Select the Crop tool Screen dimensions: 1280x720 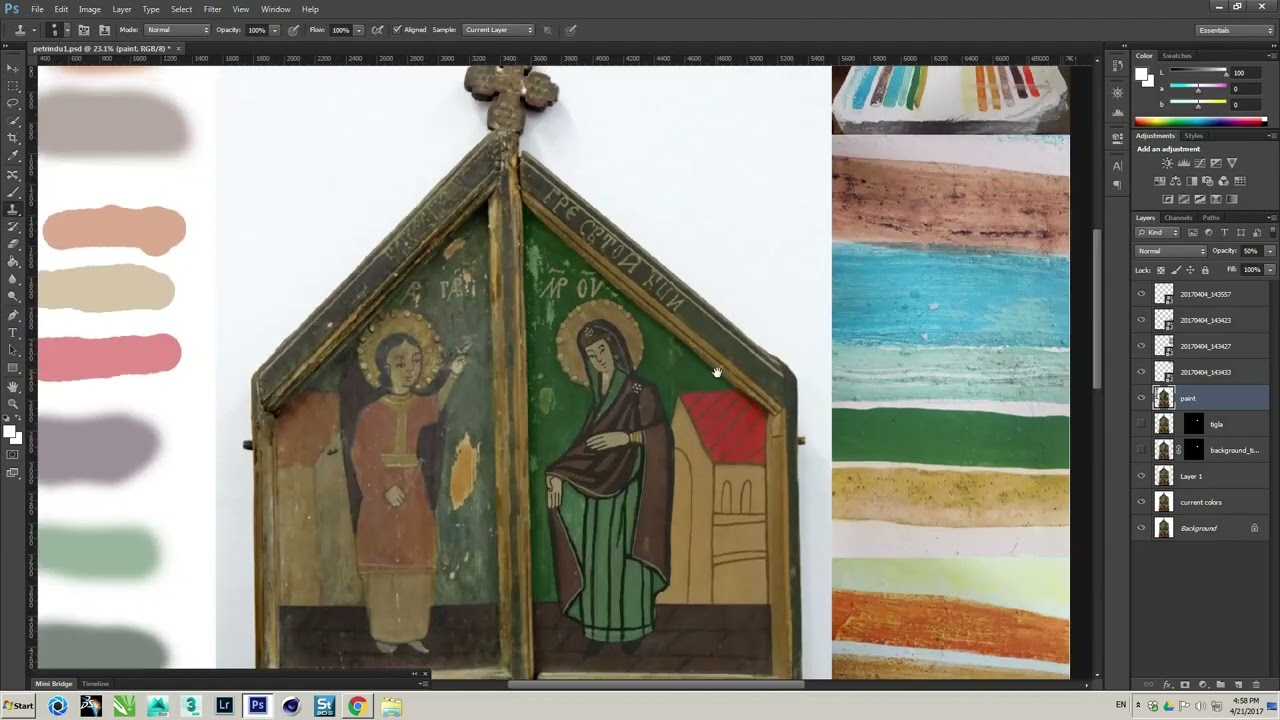point(13,139)
